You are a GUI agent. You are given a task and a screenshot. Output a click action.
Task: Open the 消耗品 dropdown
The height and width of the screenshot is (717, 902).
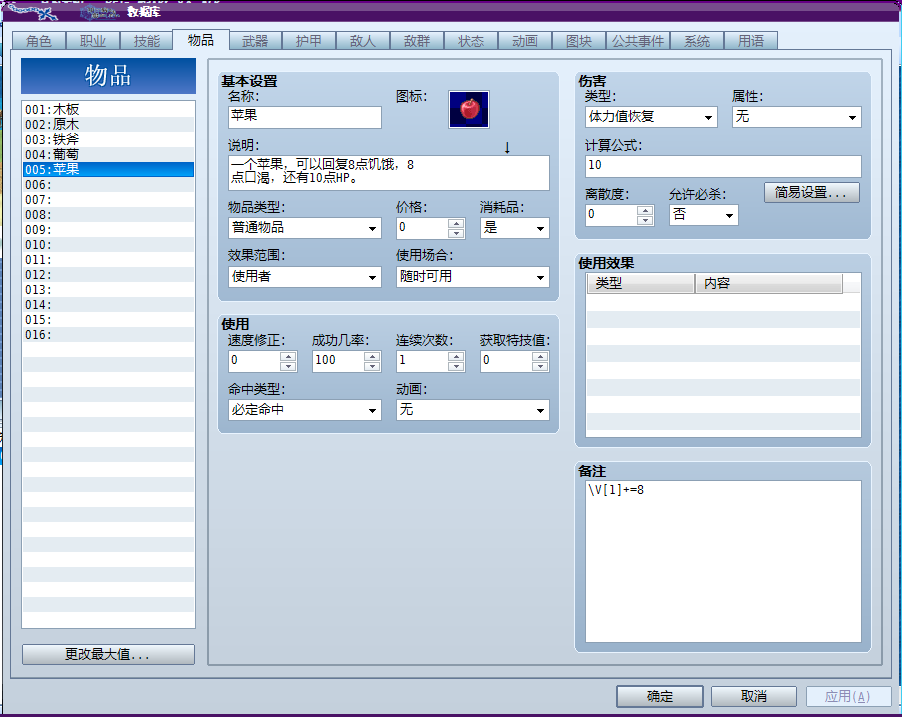514,228
